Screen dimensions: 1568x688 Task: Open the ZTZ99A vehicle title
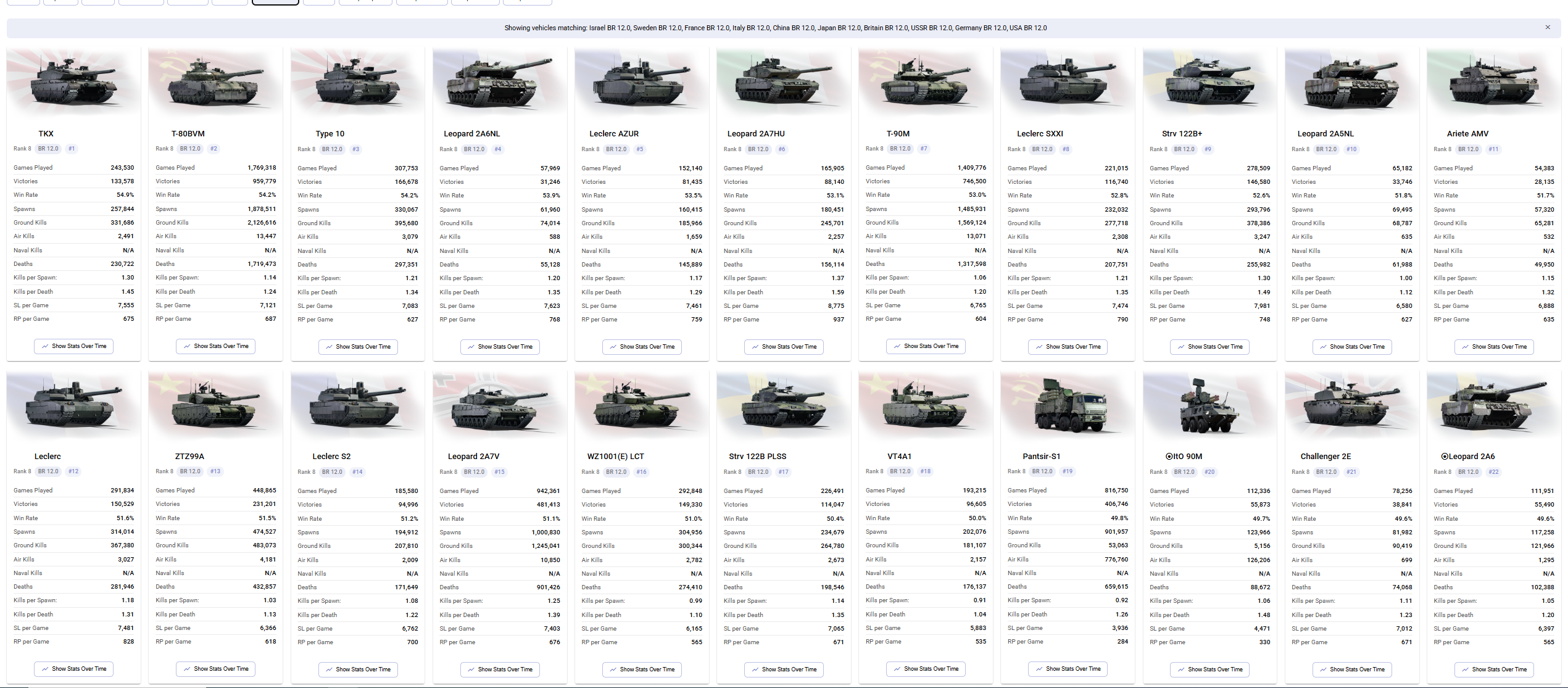[x=189, y=457]
